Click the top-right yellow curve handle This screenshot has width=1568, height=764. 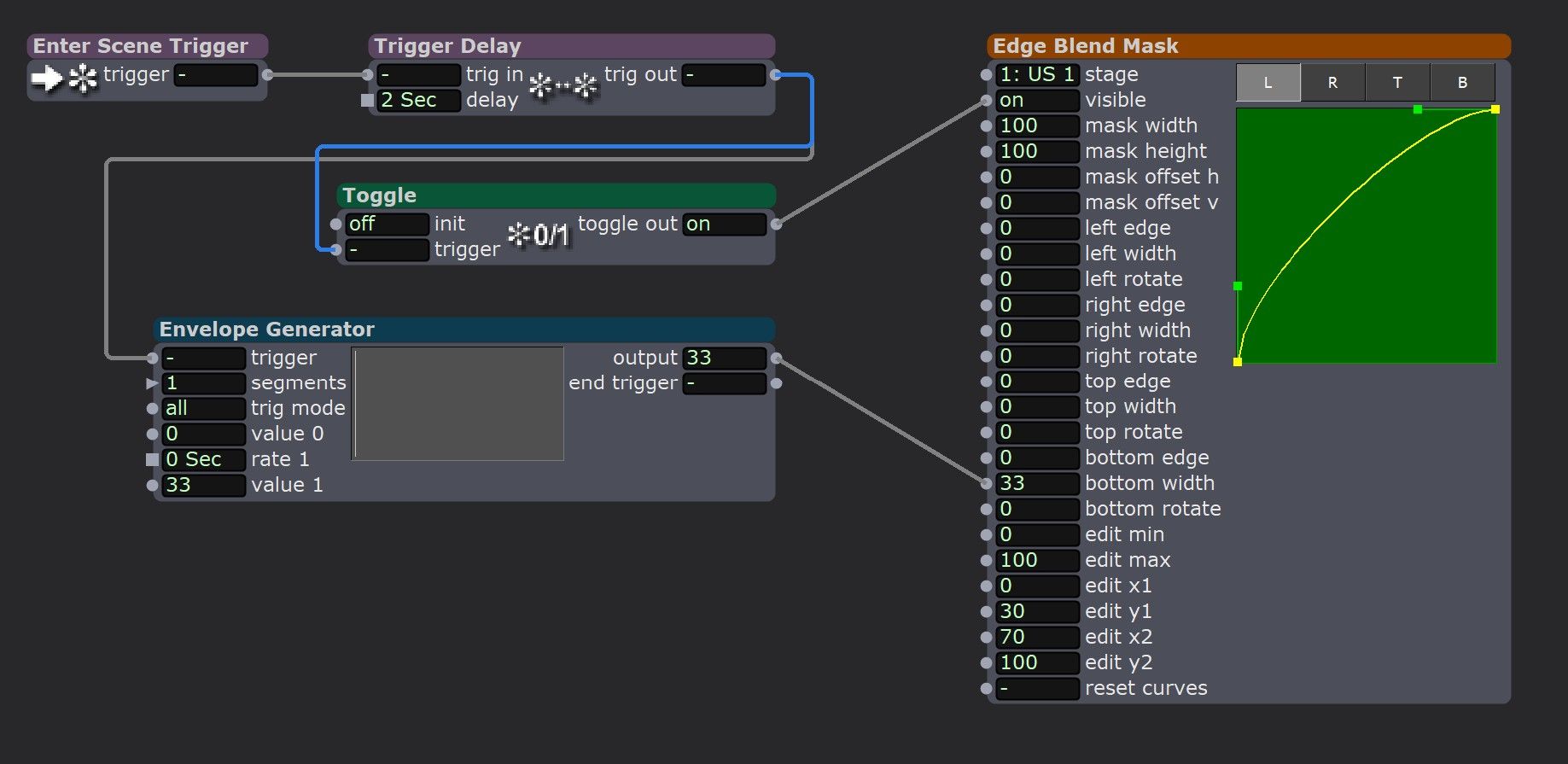click(x=1495, y=109)
